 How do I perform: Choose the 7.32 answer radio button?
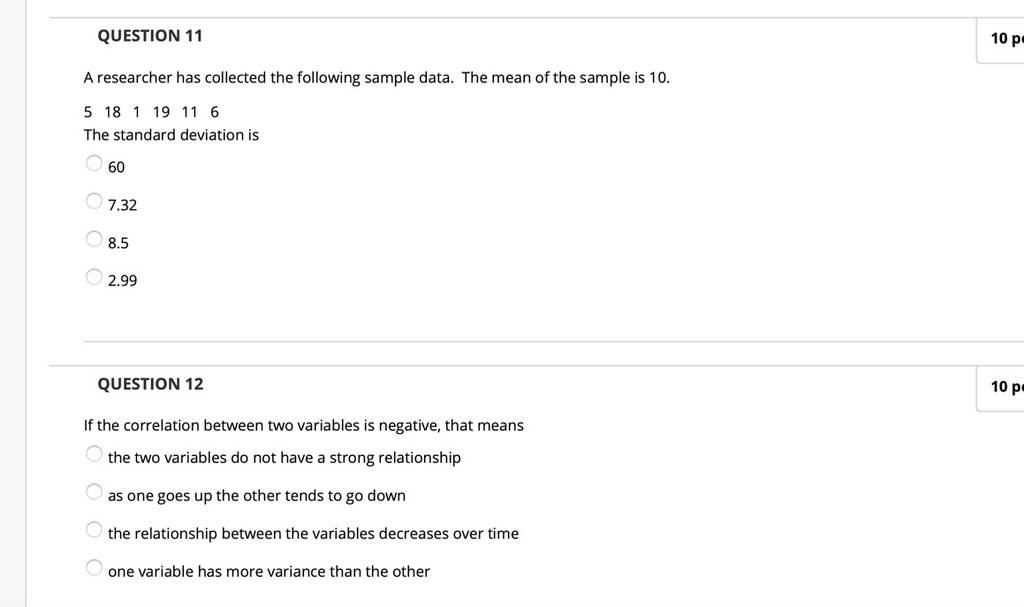(x=94, y=201)
